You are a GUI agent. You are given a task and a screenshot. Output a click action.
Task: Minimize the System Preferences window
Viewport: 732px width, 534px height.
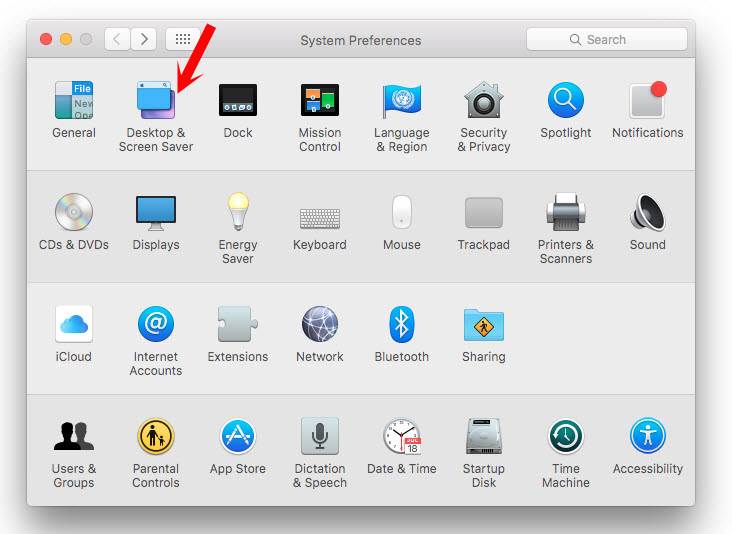pyautogui.click(x=66, y=39)
